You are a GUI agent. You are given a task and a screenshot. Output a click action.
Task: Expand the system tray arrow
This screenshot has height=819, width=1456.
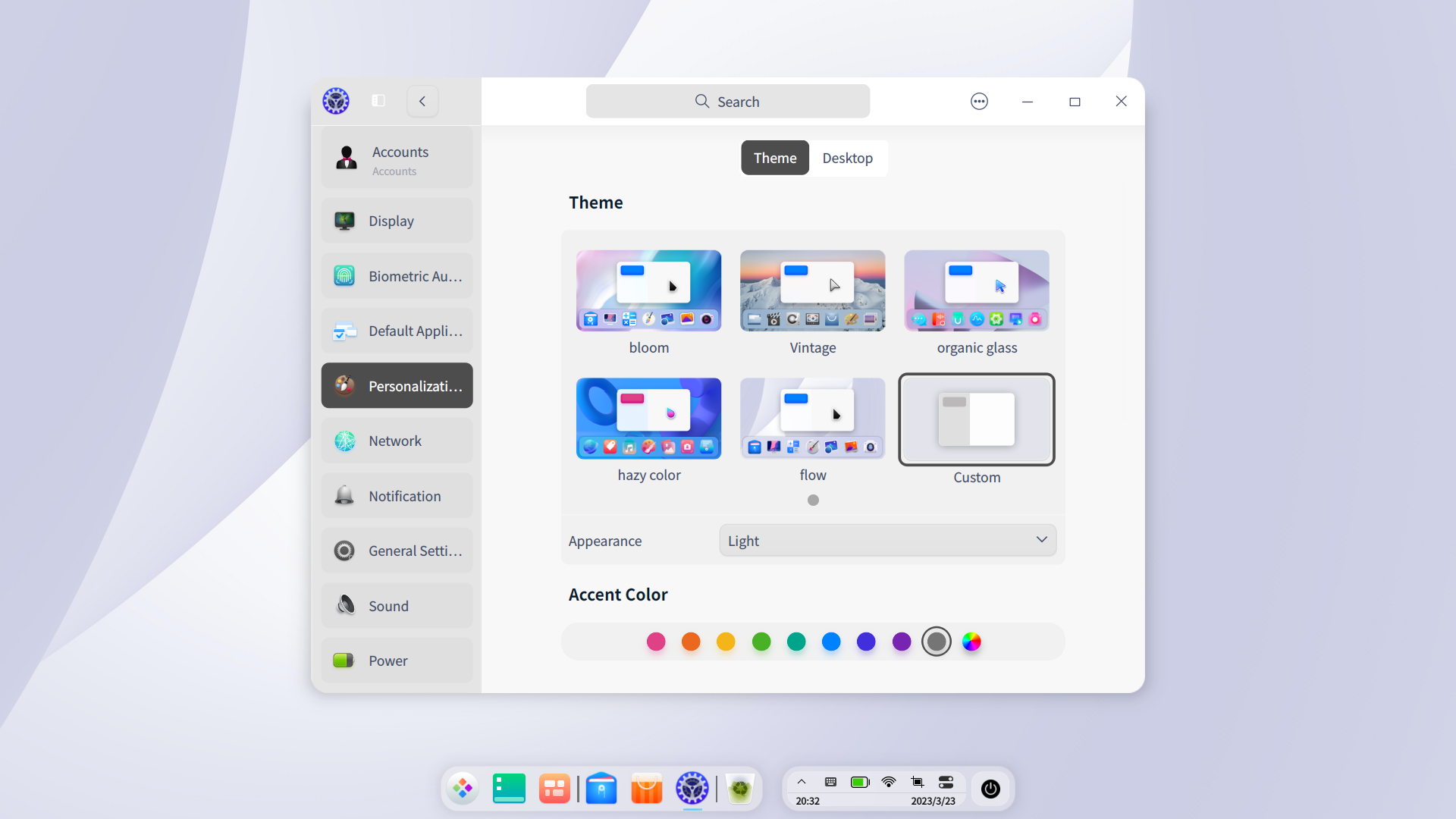click(x=802, y=782)
